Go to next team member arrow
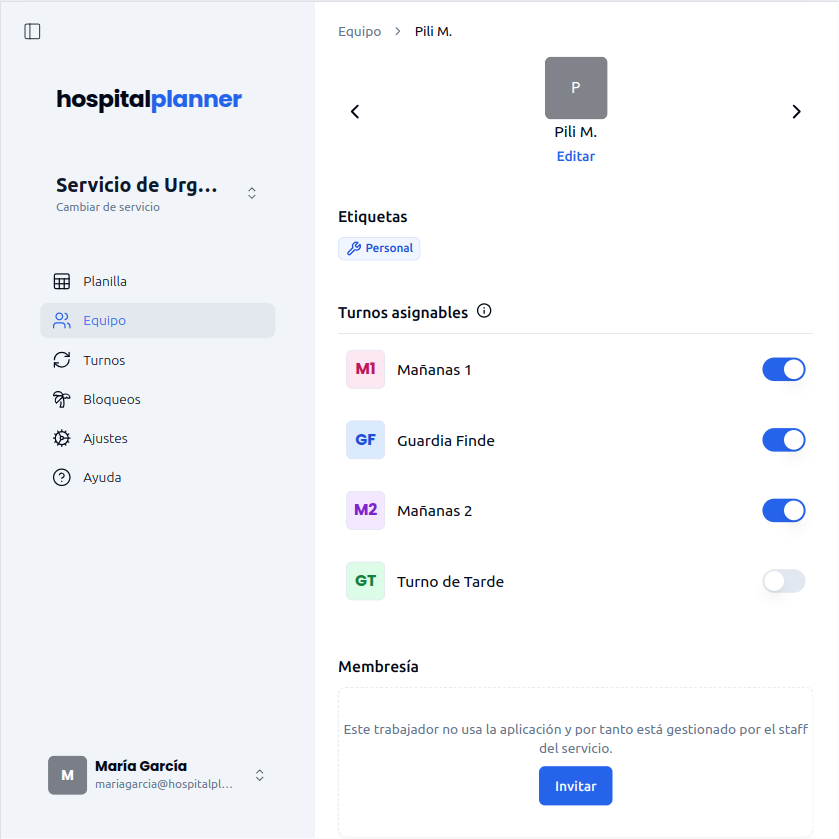This screenshot has width=839, height=839. pos(796,112)
